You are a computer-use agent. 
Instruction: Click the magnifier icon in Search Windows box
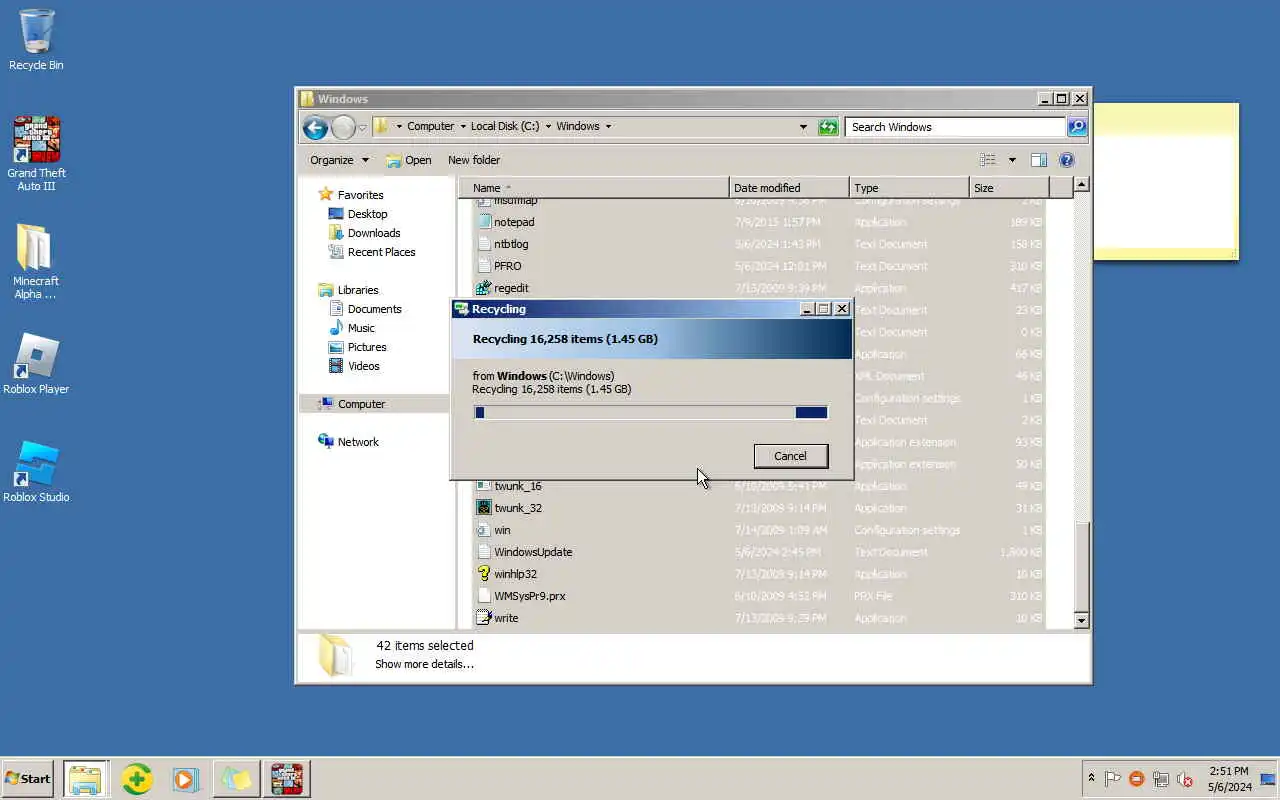point(1077,127)
